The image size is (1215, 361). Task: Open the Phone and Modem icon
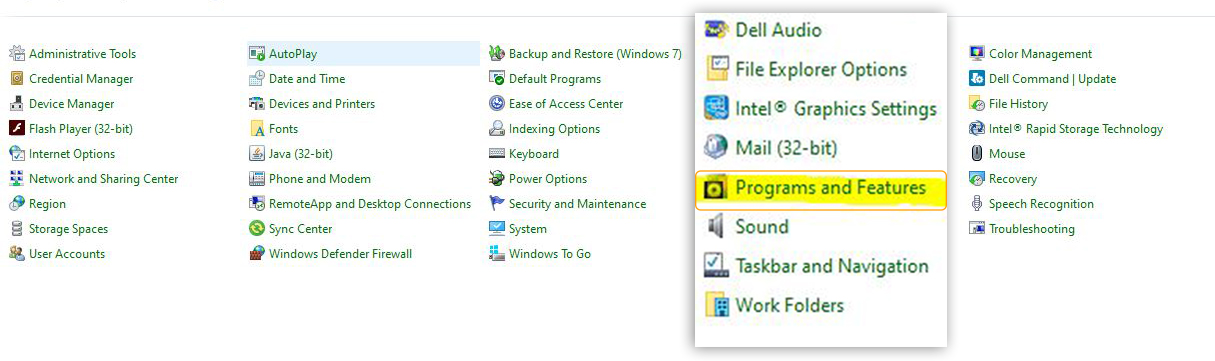(x=257, y=179)
